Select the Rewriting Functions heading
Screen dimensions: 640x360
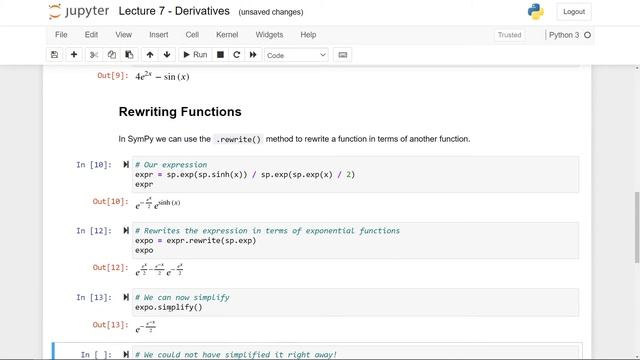pyautogui.click(x=180, y=112)
